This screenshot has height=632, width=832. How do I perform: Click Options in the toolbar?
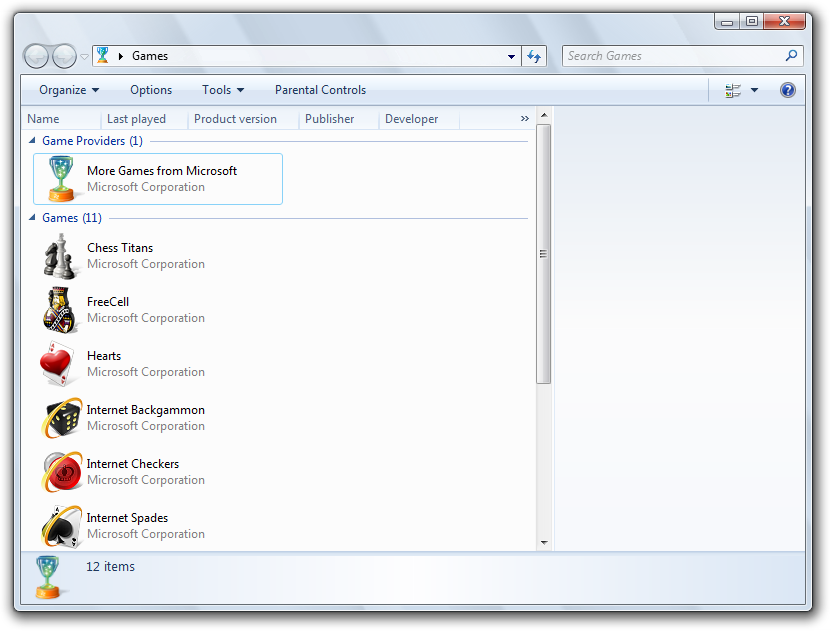point(151,90)
